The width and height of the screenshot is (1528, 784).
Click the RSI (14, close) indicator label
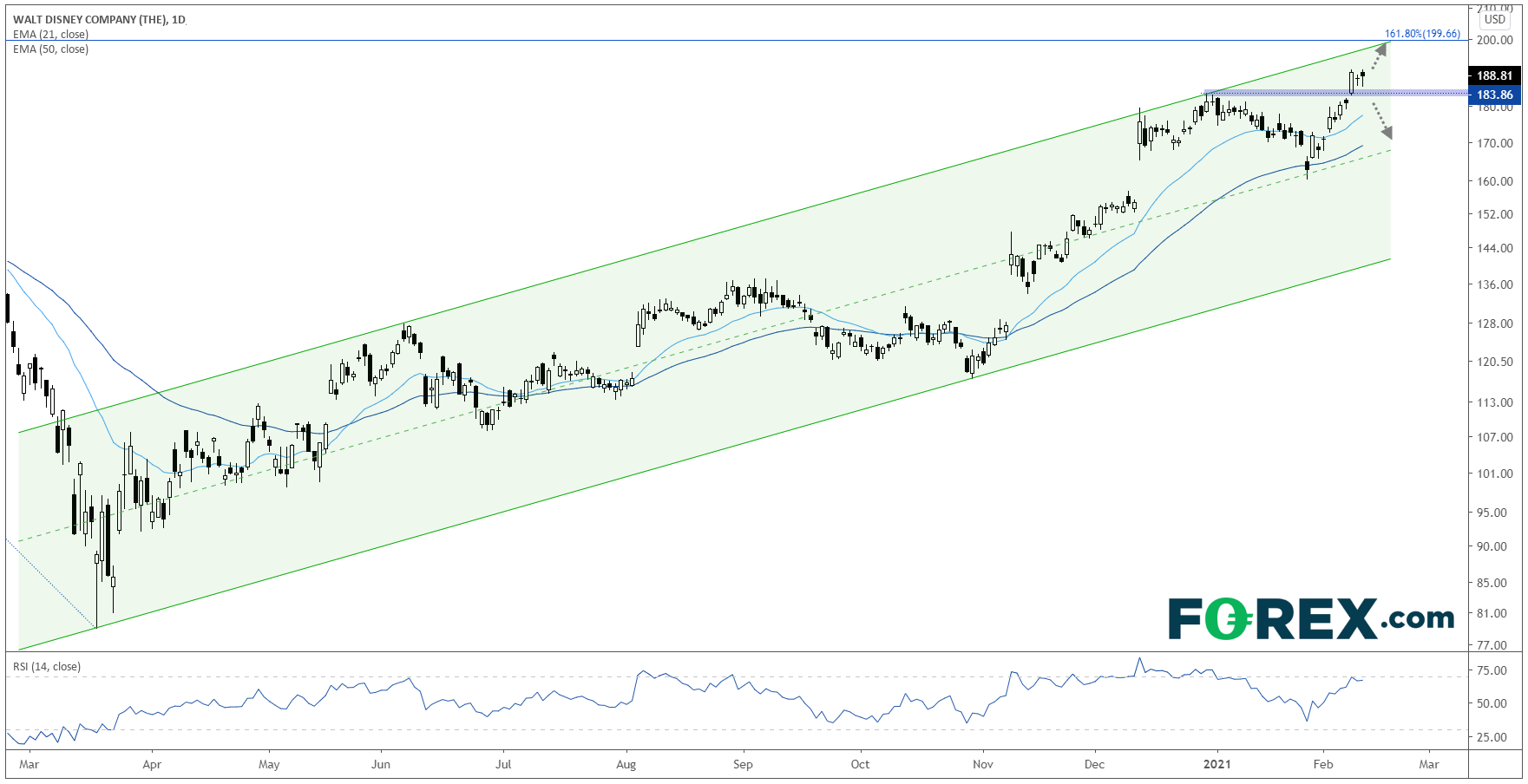pyautogui.click(x=47, y=667)
